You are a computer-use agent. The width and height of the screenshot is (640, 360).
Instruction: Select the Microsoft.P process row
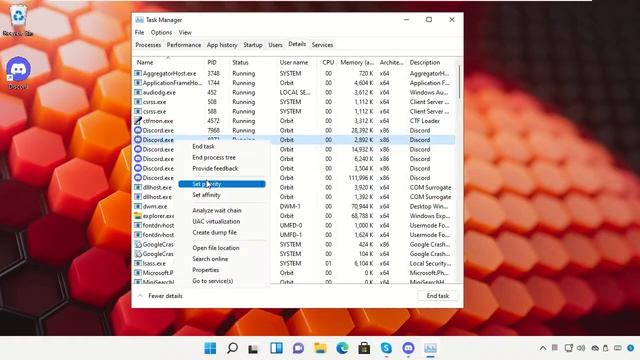(294, 273)
